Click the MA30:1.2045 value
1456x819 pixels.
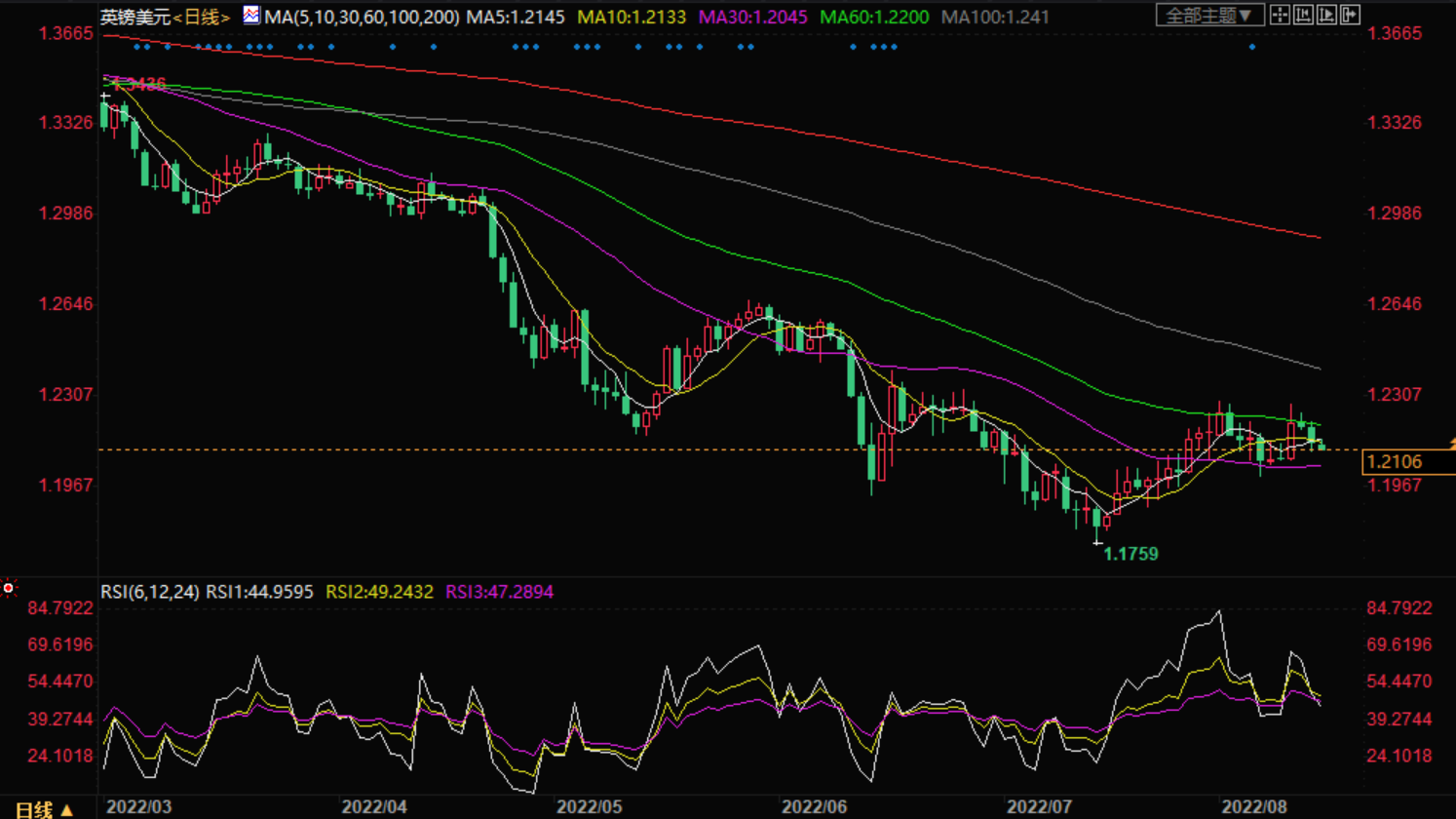753,18
